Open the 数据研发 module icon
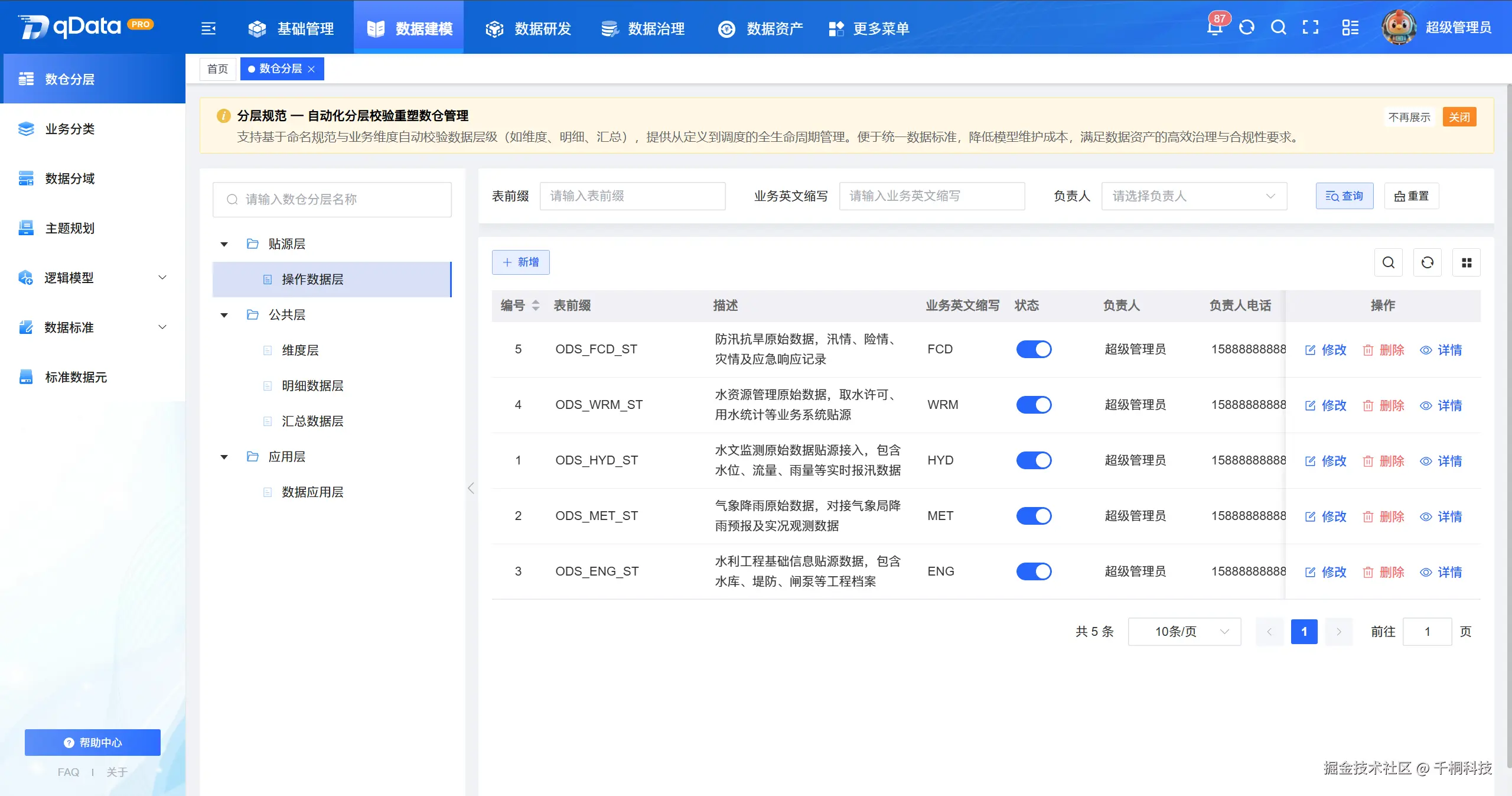 (494, 28)
